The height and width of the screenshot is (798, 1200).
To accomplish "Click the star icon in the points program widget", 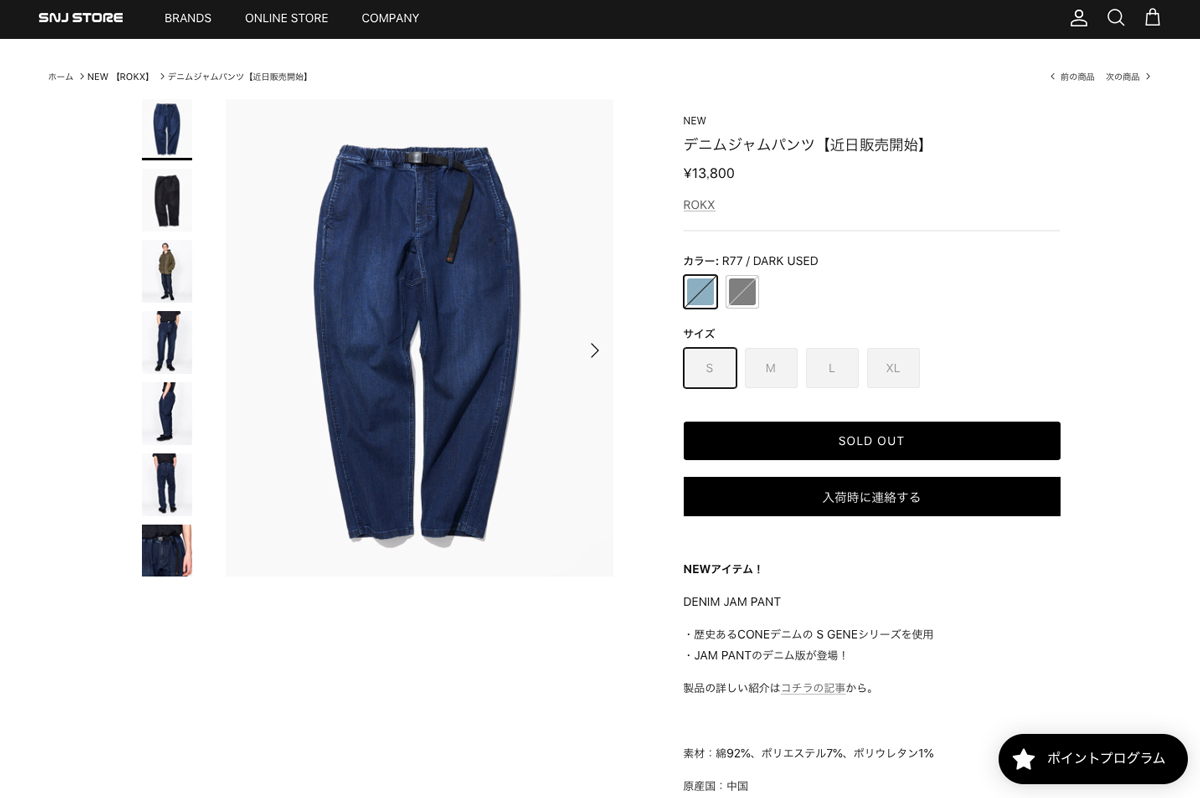I will point(1024,759).
